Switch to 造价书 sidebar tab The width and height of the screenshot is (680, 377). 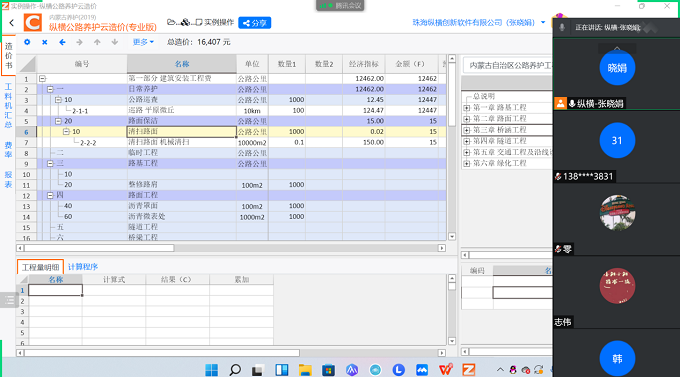(x=8, y=56)
